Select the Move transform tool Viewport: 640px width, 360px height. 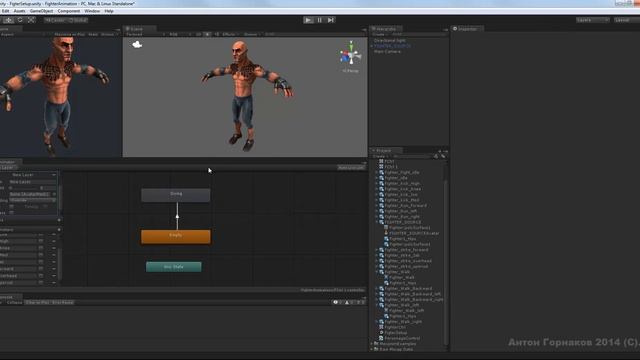[9, 20]
